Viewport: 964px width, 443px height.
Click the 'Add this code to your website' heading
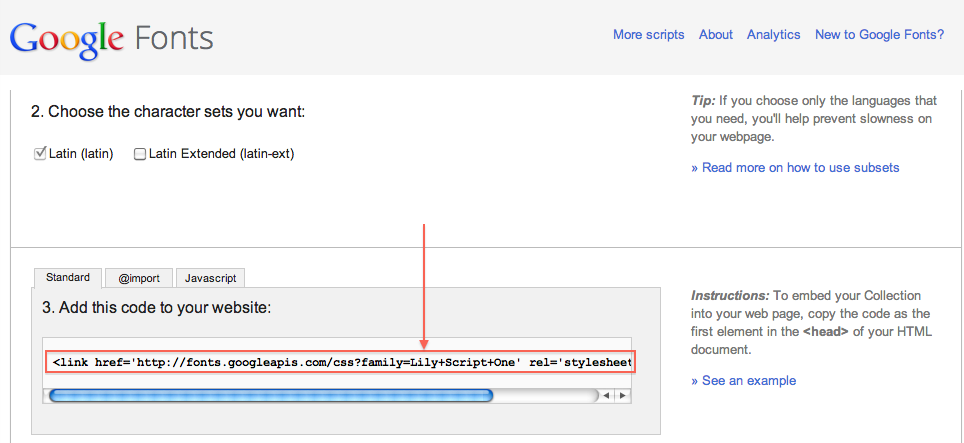[x=156, y=307]
